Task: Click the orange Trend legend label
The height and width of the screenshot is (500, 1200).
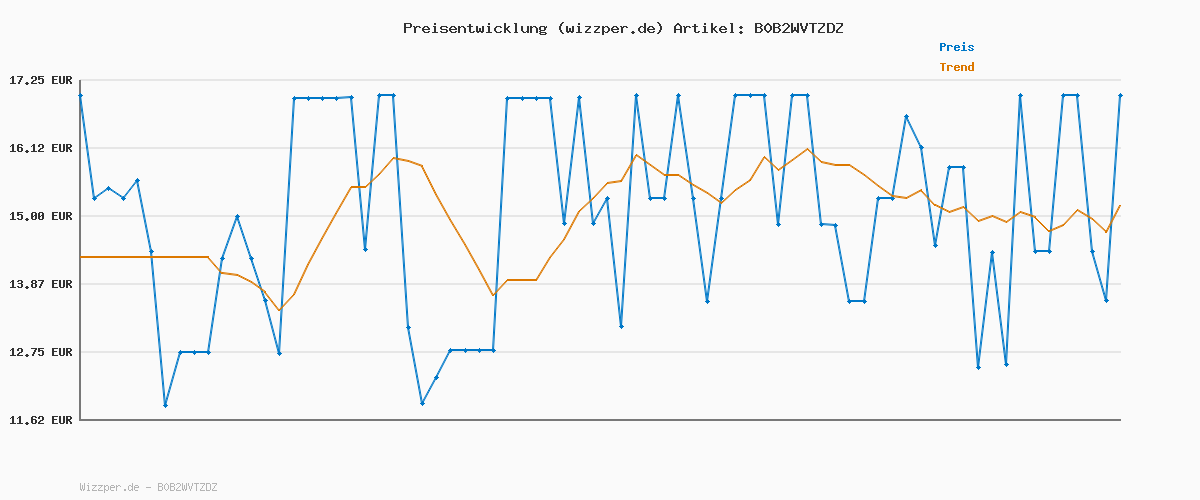Action: click(x=956, y=67)
